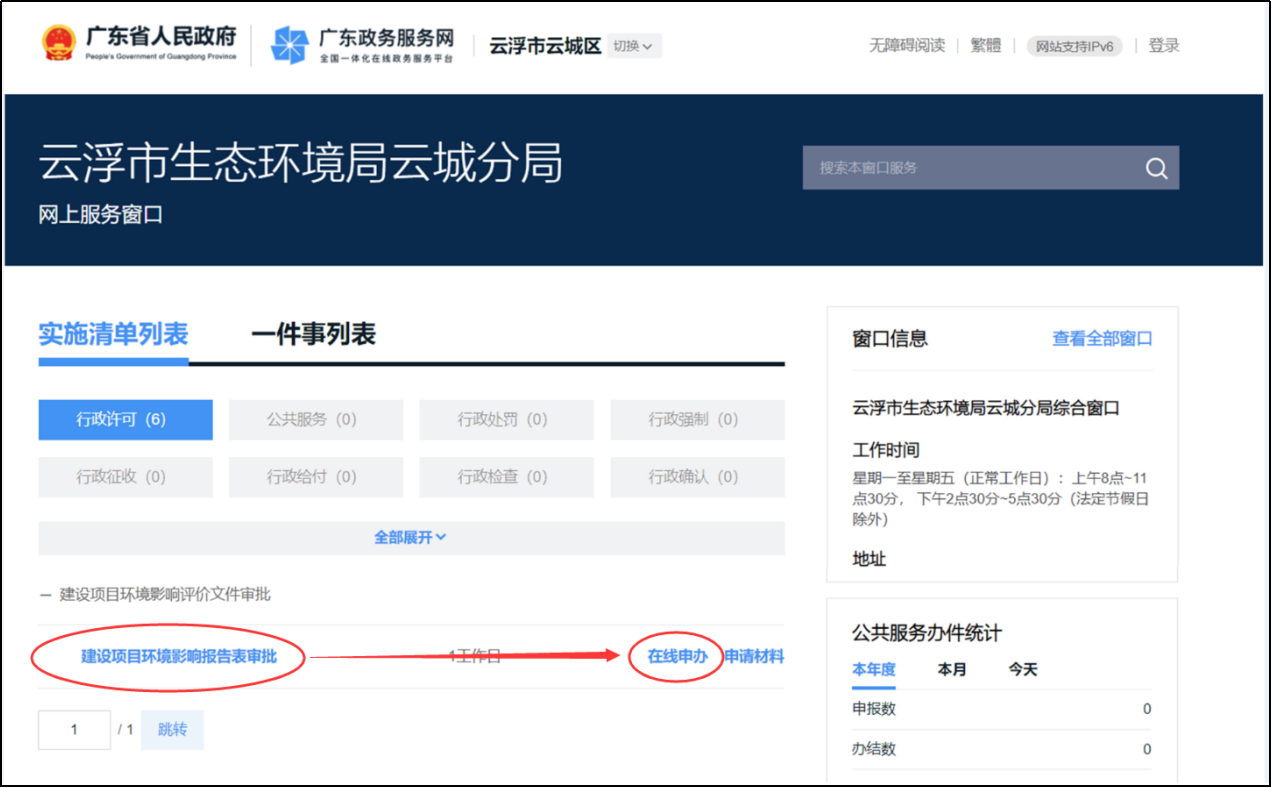Viewport: 1271px width, 788px height.
Task: Expand all categories with 全部展开
Action: pos(410,537)
